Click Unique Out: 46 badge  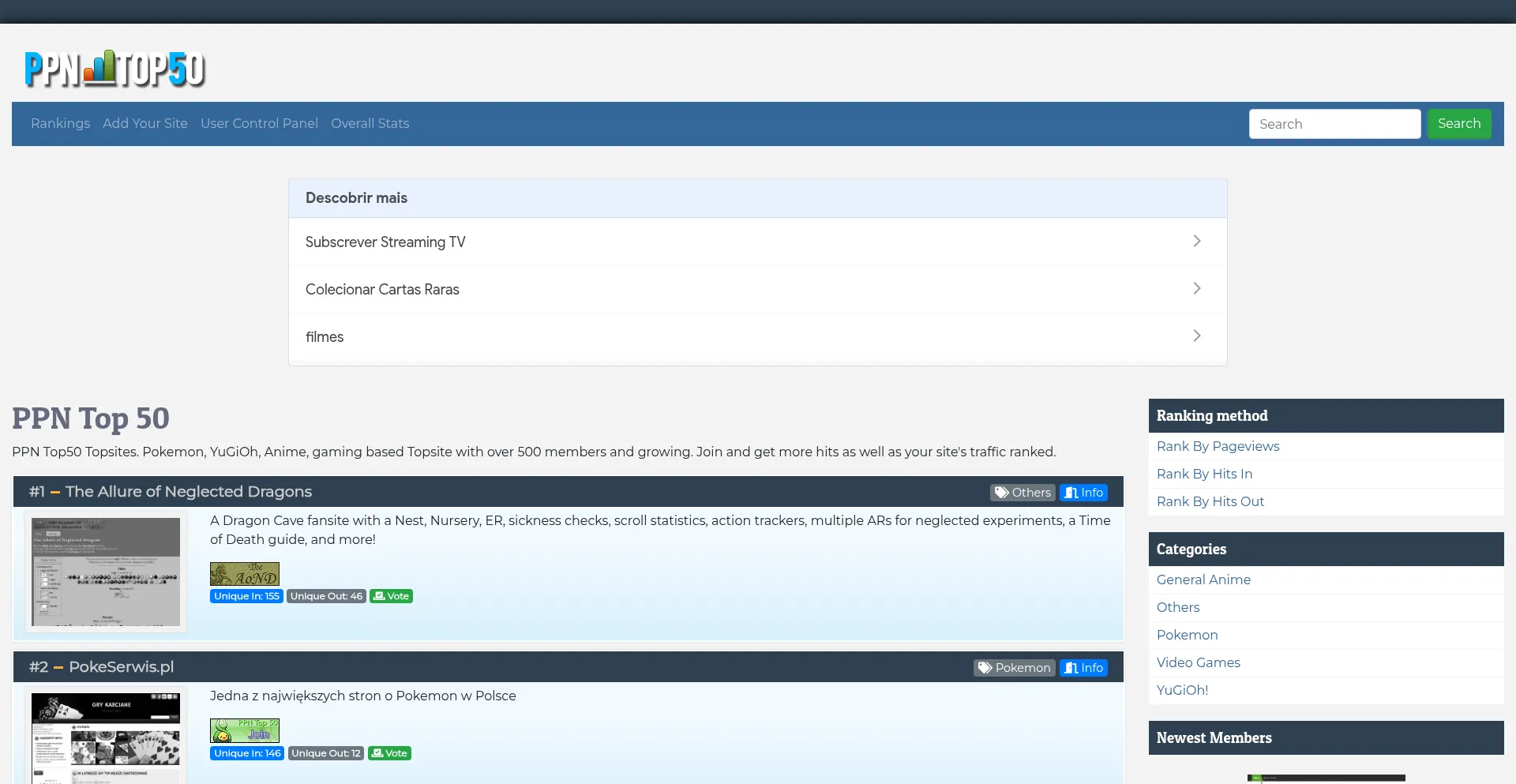pos(326,596)
